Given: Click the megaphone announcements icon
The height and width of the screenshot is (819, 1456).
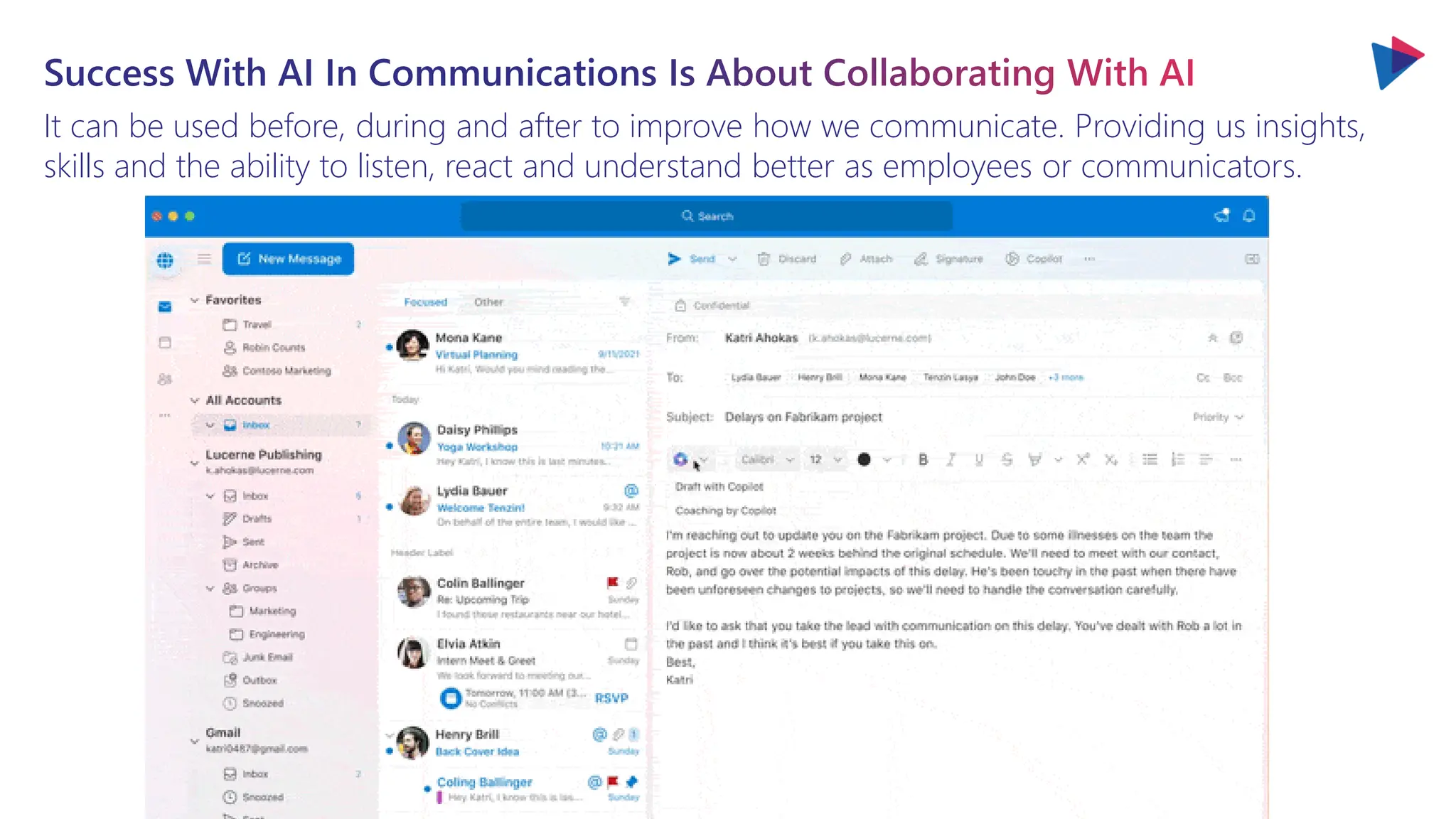Looking at the screenshot, I should [1221, 215].
